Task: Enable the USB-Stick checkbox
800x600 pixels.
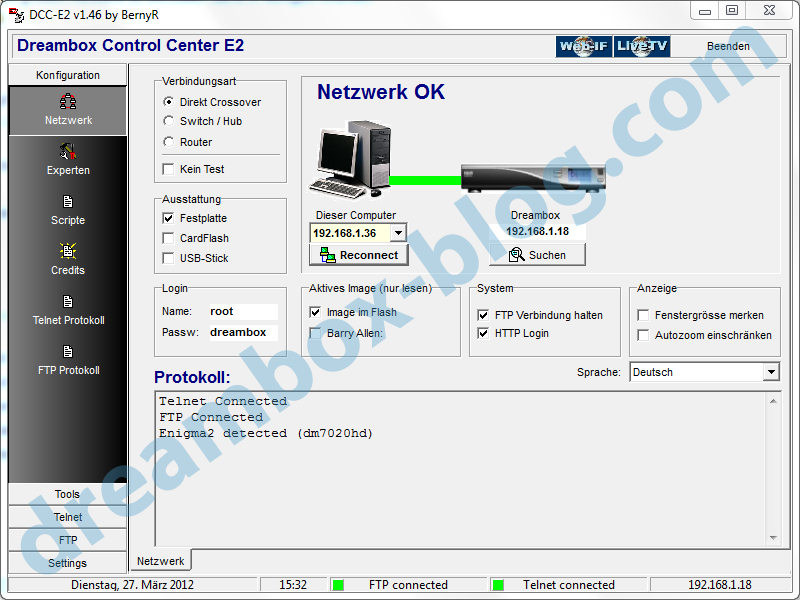Action: click(168, 258)
